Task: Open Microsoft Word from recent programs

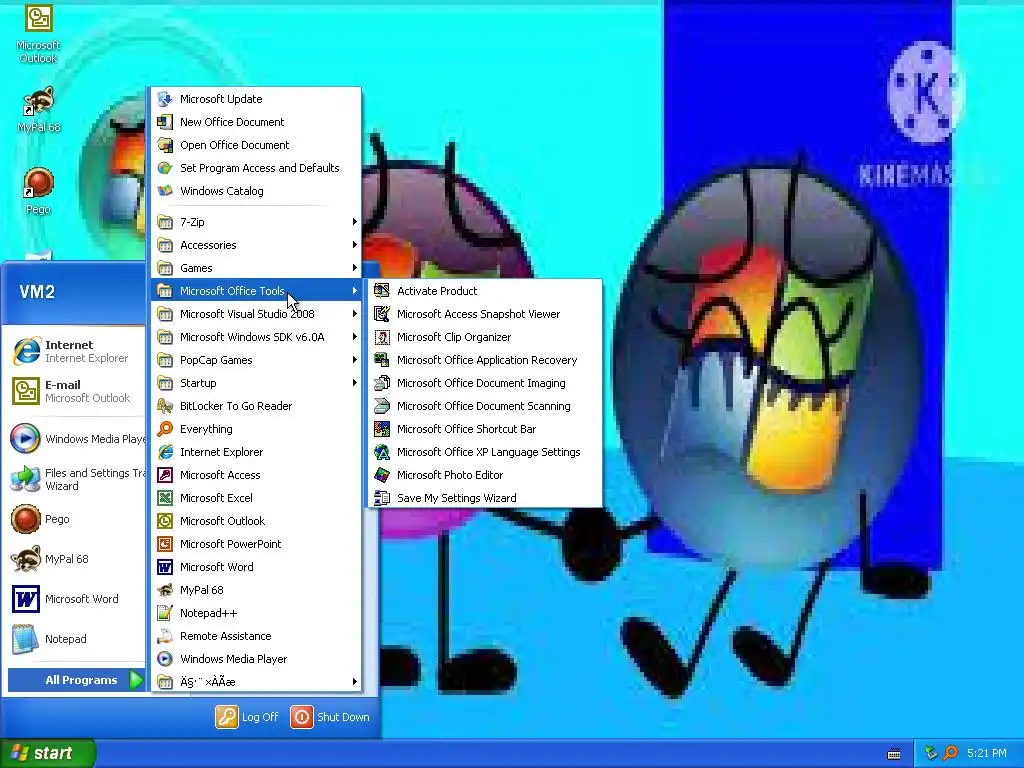Action: point(76,599)
